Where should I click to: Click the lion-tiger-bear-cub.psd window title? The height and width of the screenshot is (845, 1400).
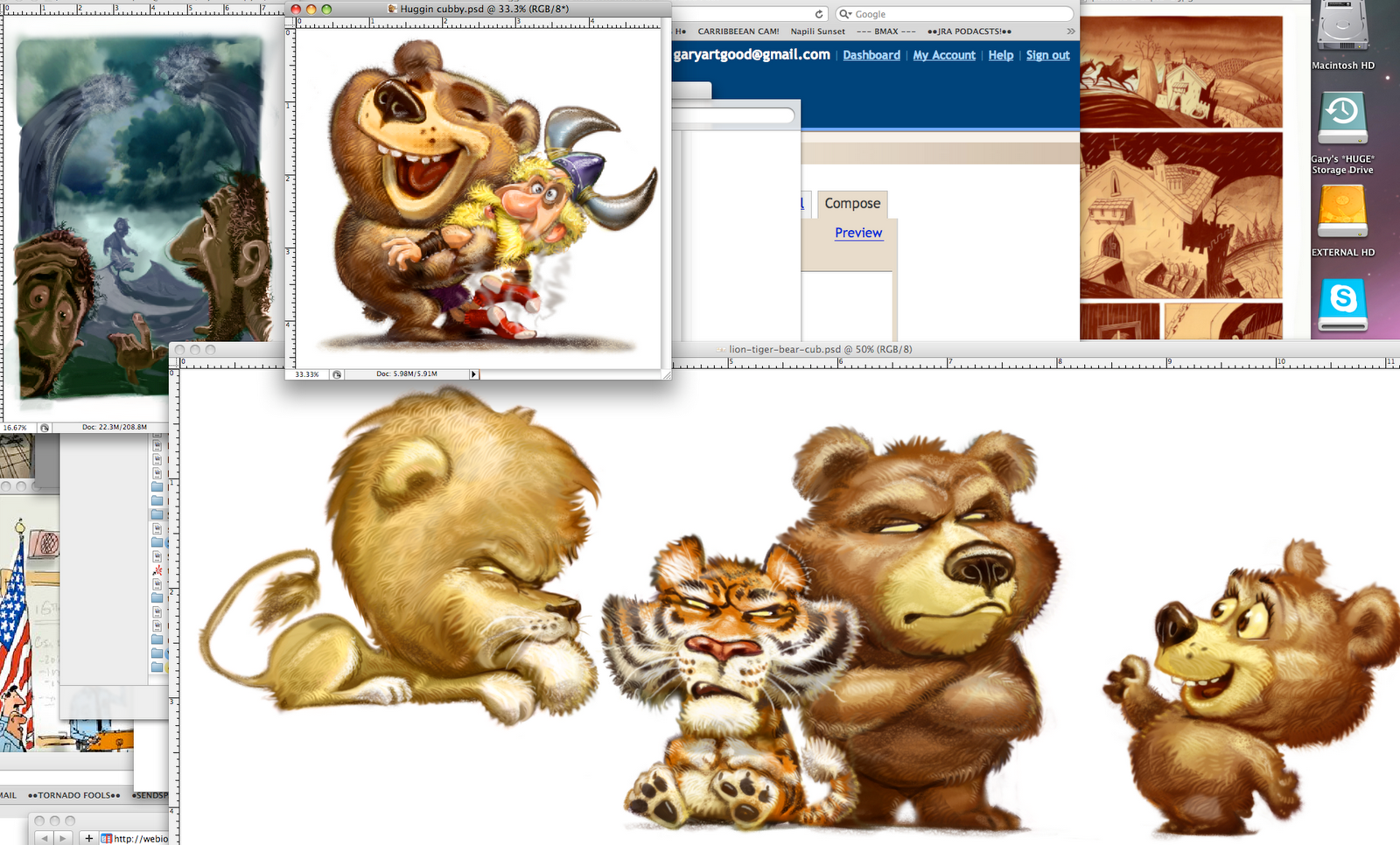[x=820, y=349]
